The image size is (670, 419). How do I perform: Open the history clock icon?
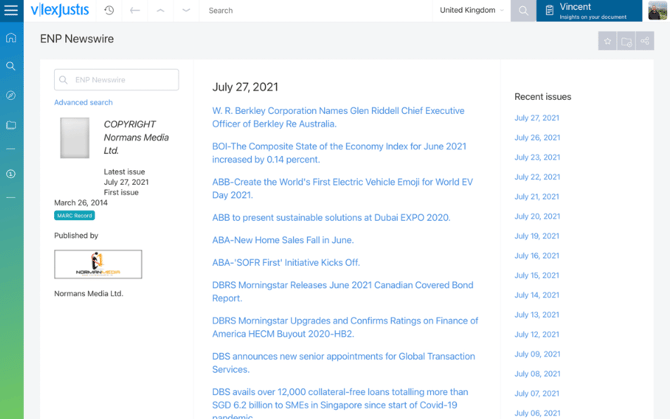pos(109,10)
